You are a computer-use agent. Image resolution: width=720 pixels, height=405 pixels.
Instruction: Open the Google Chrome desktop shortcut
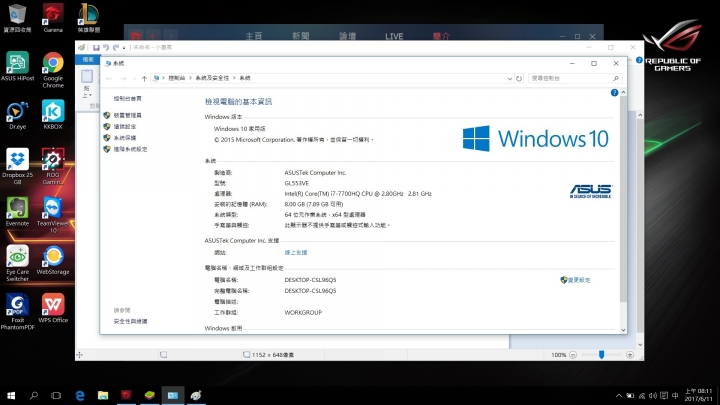pyautogui.click(x=53, y=70)
